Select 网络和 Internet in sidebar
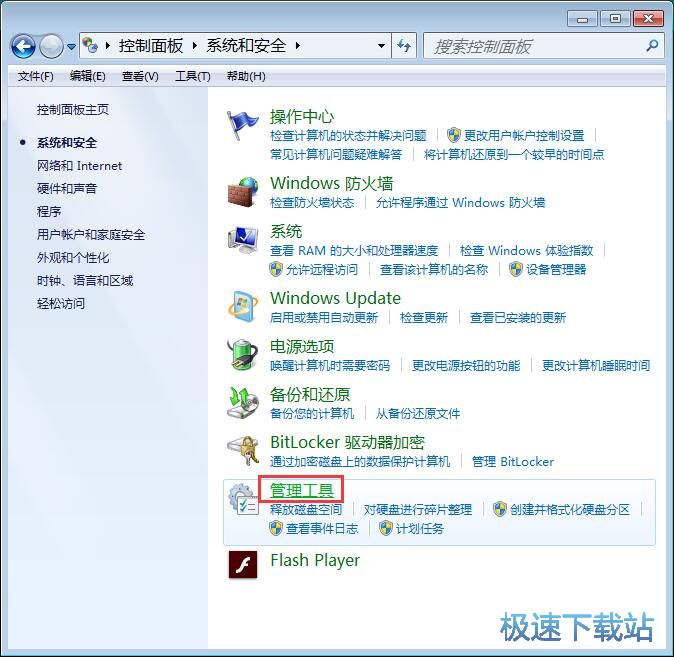This screenshot has height=657, width=674. pos(80,166)
